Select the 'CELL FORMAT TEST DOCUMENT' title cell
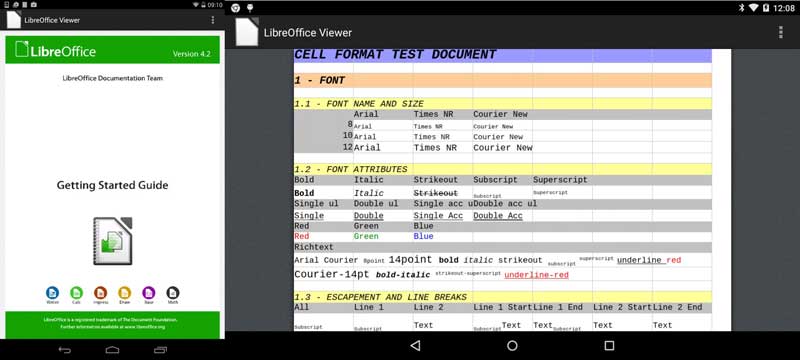The width and height of the screenshot is (800, 360). 503,56
